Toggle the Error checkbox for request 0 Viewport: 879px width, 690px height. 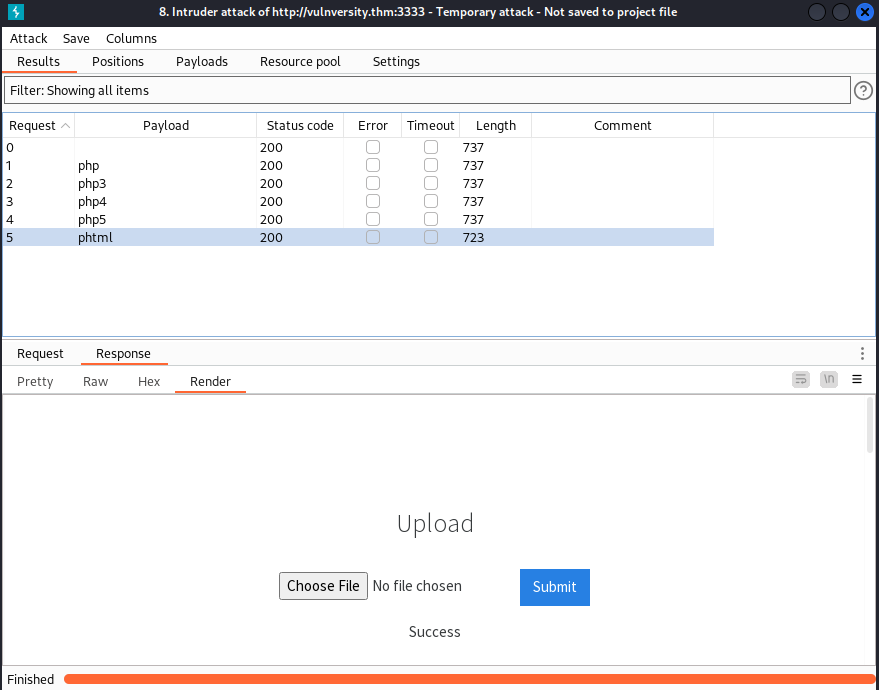pos(373,147)
